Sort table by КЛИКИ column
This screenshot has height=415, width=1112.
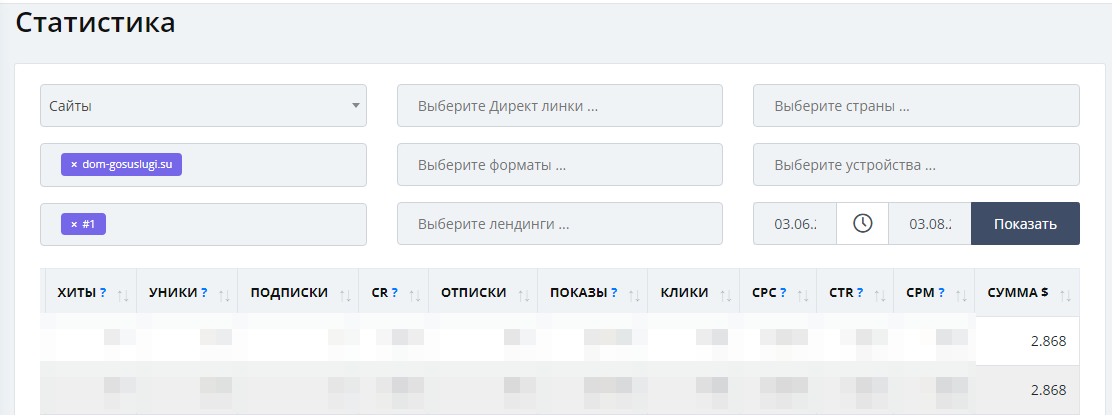(x=724, y=294)
